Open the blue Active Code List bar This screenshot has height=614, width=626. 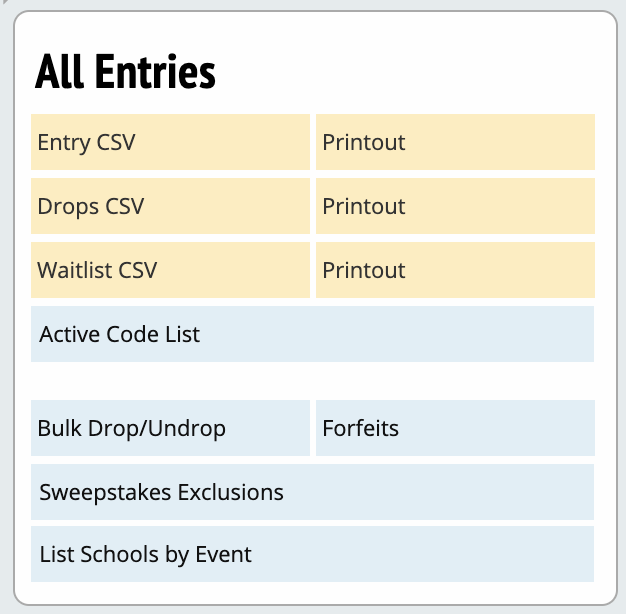point(312,334)
